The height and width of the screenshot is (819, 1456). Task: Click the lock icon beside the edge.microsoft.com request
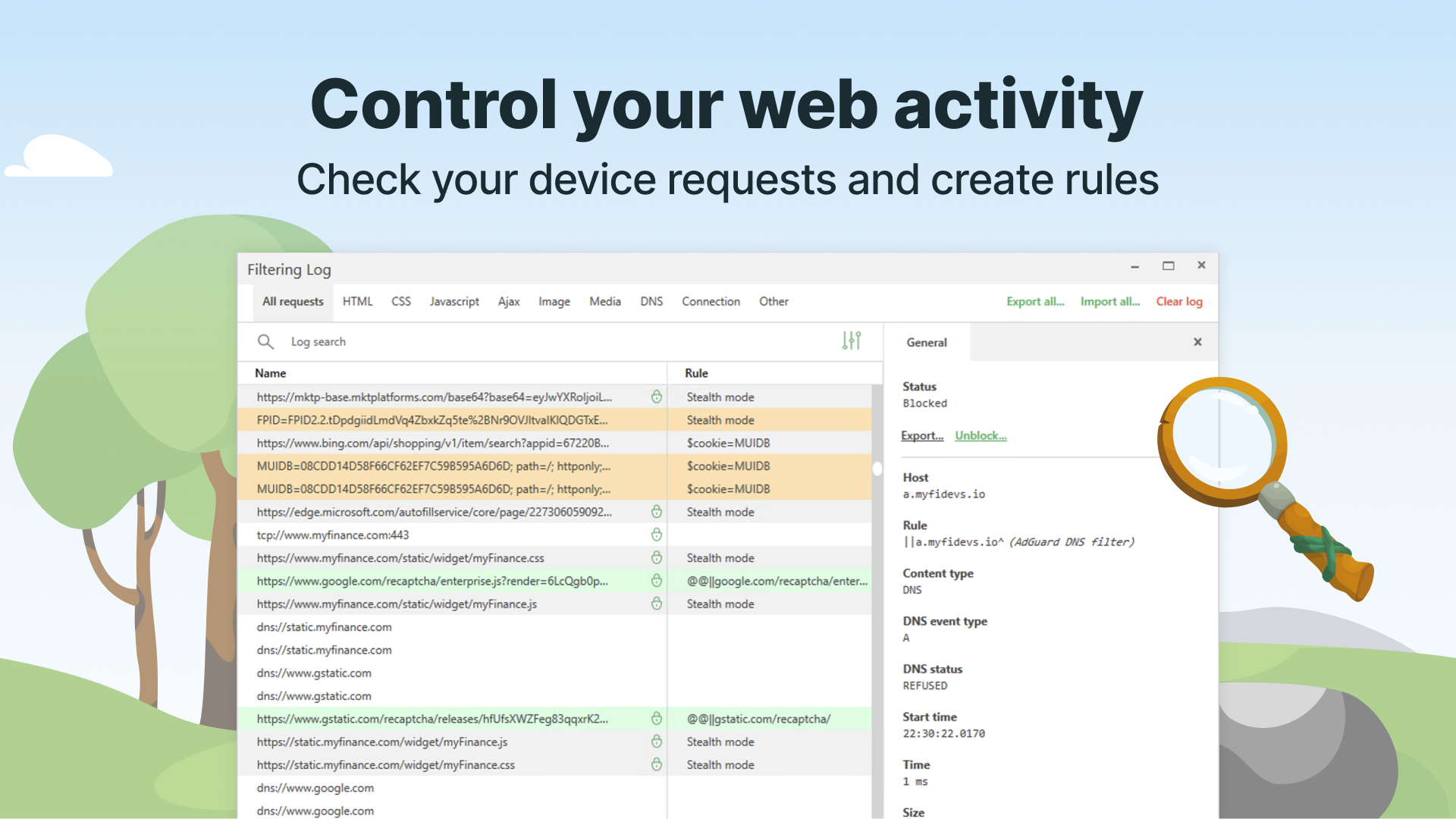tap(657, 512)
